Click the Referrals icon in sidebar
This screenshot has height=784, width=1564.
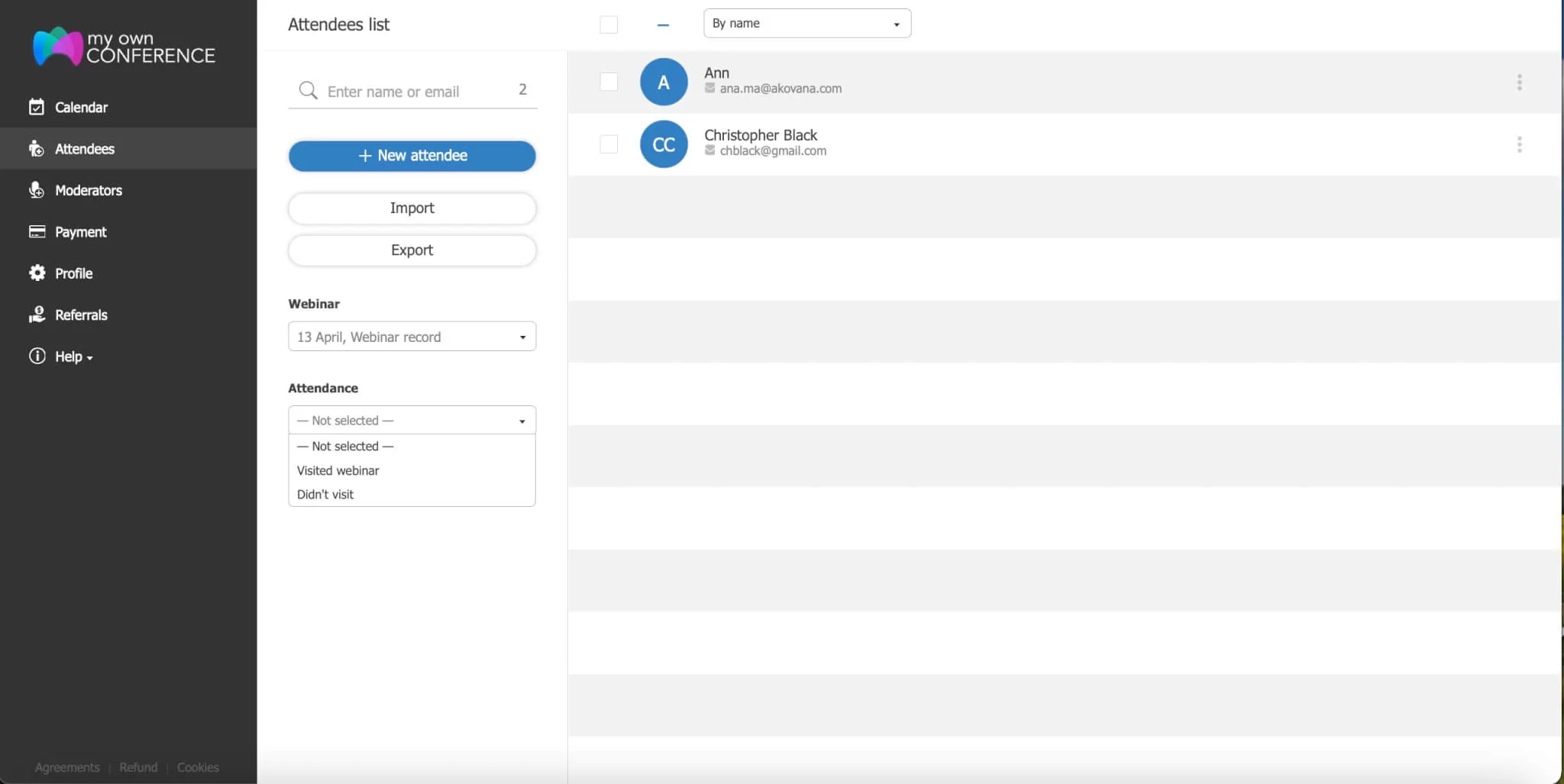(37, 315)
